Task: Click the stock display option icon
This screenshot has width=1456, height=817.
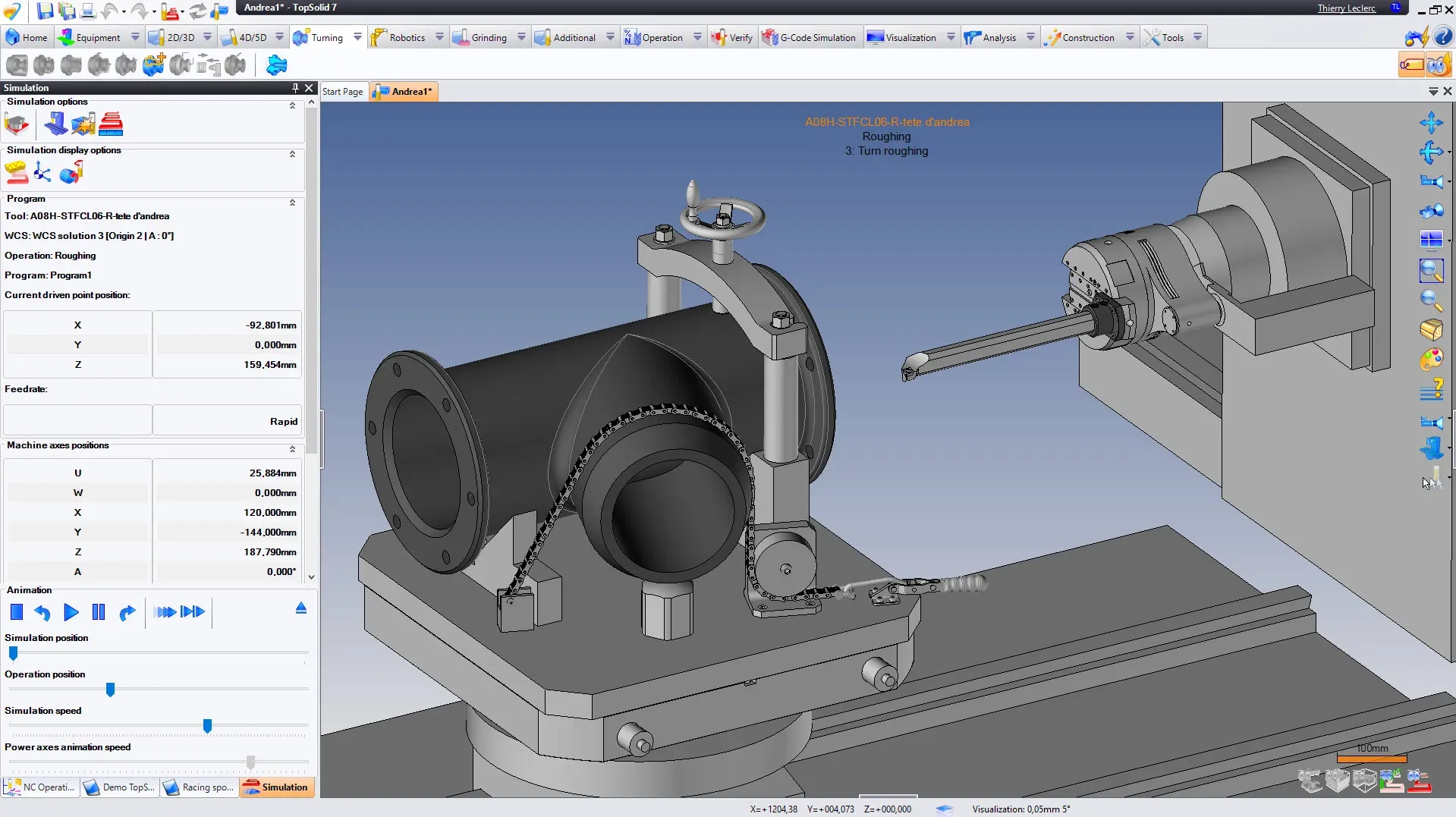Action: [x=15, y=172]
